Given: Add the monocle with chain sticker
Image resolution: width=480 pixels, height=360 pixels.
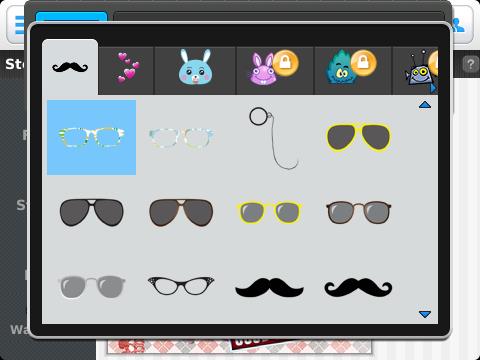Looking at the screenshot, I should 273,138.
